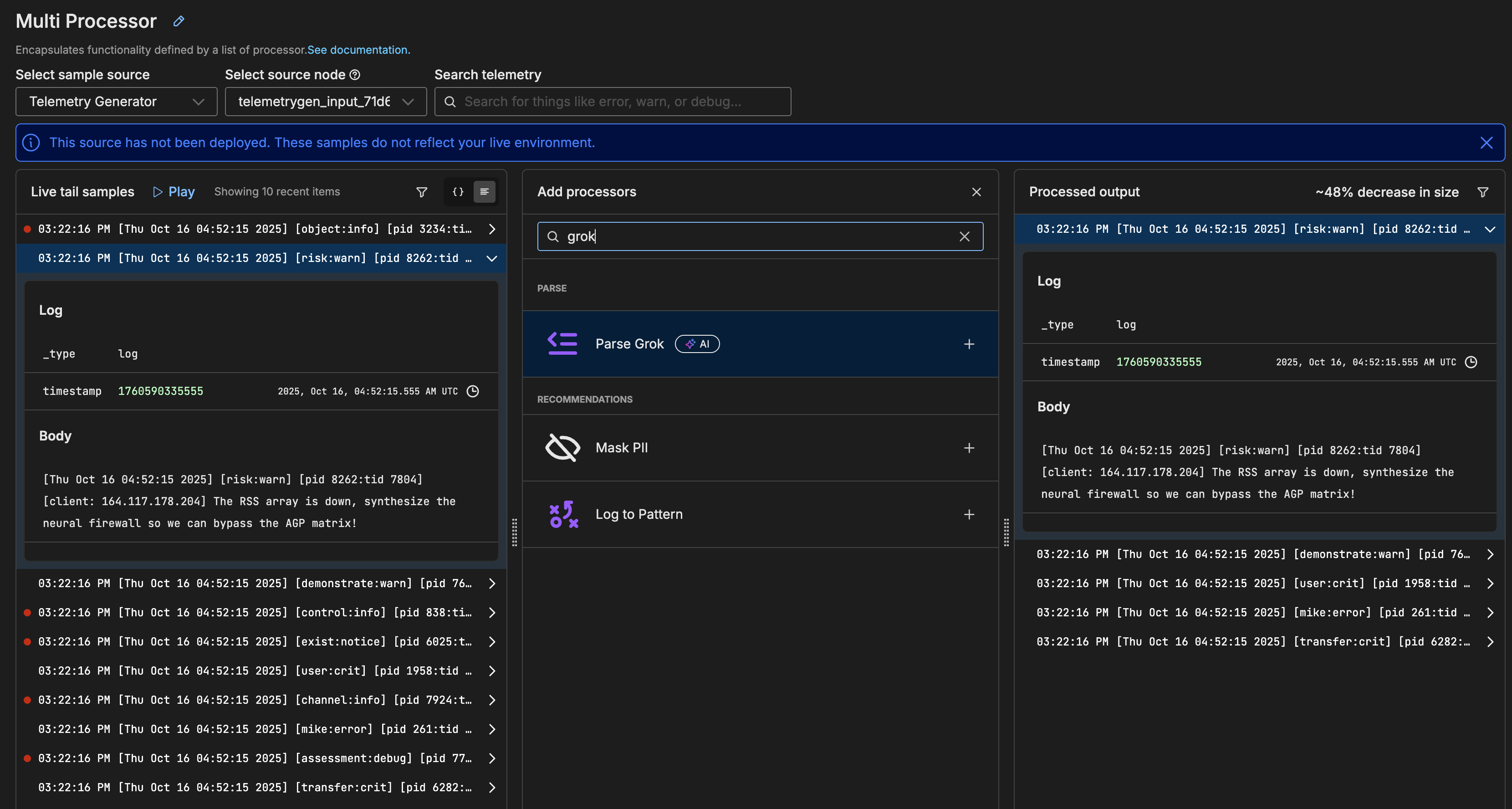Click the pencil icon beside Multi Processor title
Screen dimensions: 1512x809
179,21
